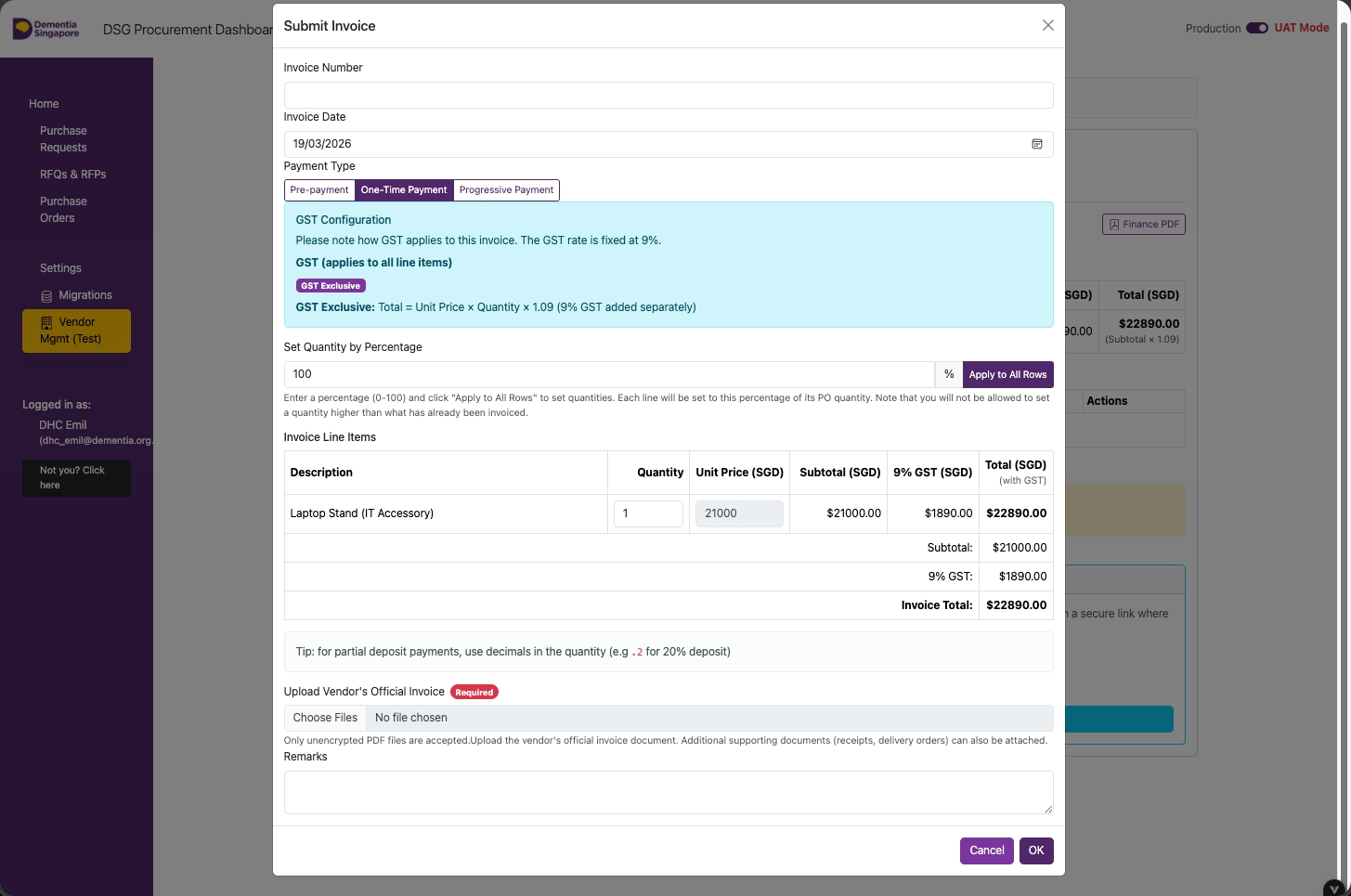Screen dimensions: 1351x896
Task: Click the 'No file chosen' text
Action: pyautogui.click(x=411, y=718)
